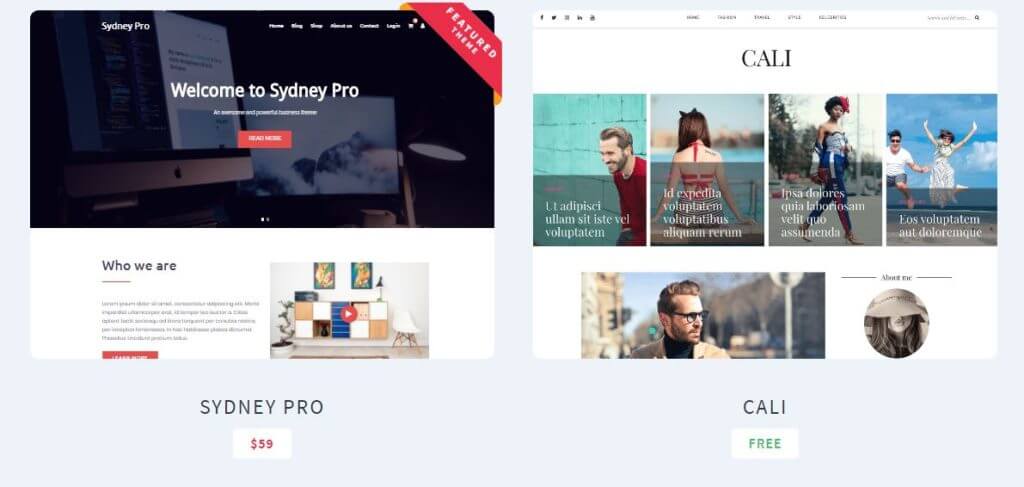Click the red Read More button
Screen dimensions: 1024x487
[264, 139]
